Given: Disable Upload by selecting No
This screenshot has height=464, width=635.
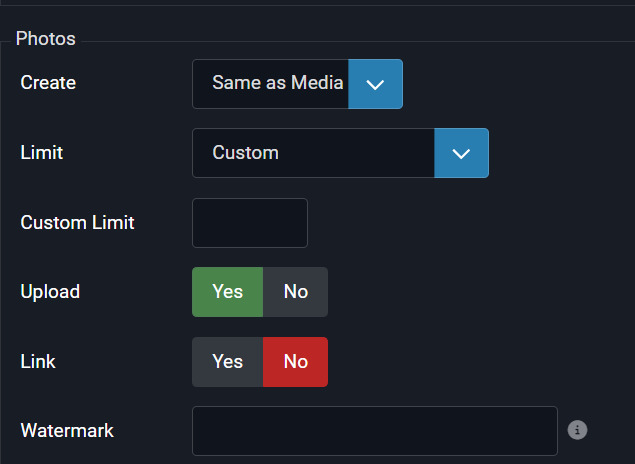Looking at the screenshot, I should (295, 292).
